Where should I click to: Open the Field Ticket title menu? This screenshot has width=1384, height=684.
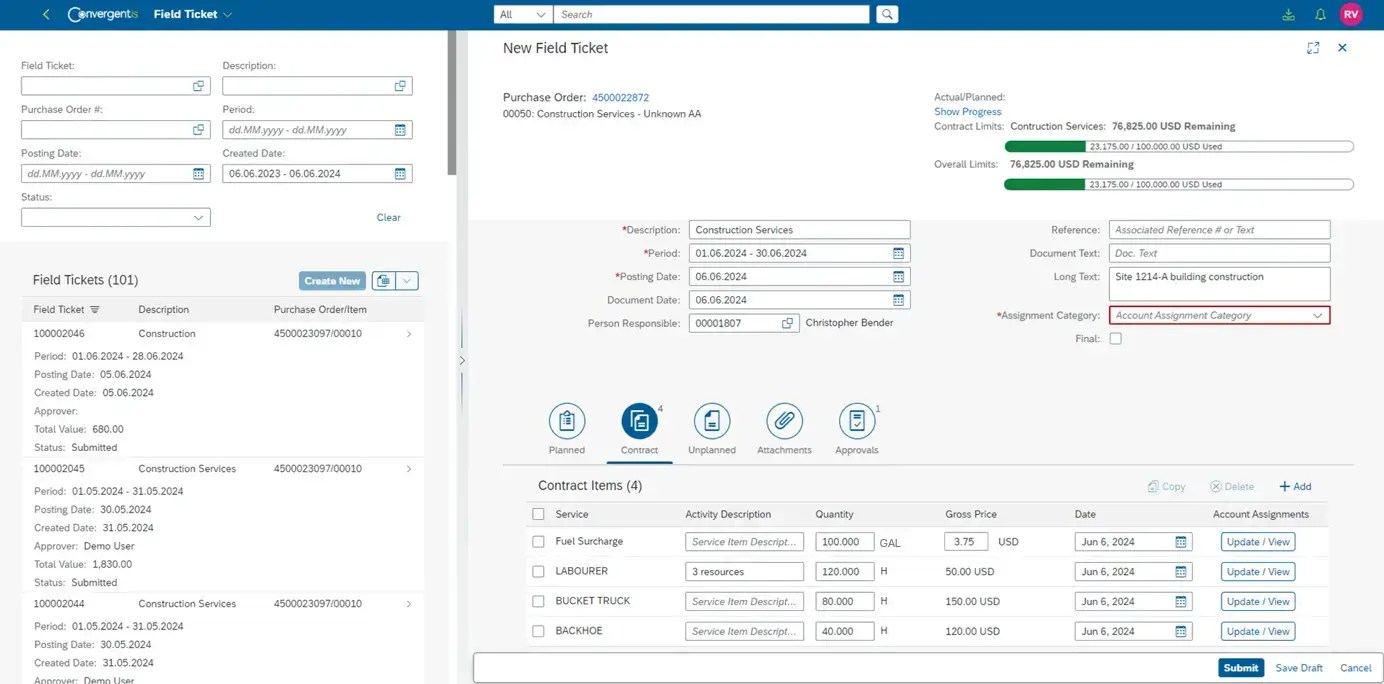pos(193,14)
